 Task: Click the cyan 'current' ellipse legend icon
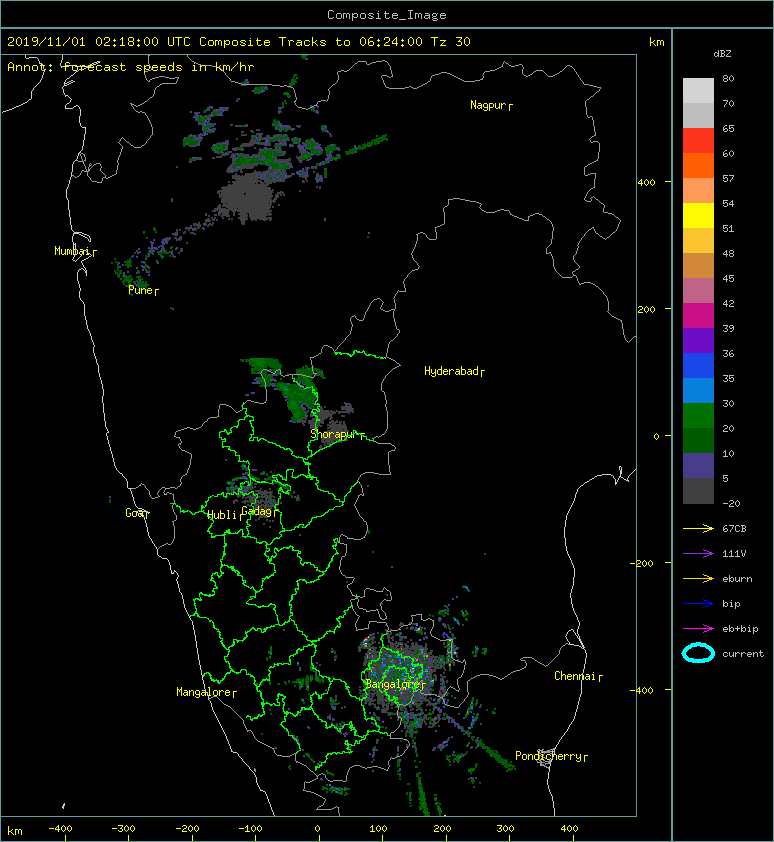click(698, 653)
